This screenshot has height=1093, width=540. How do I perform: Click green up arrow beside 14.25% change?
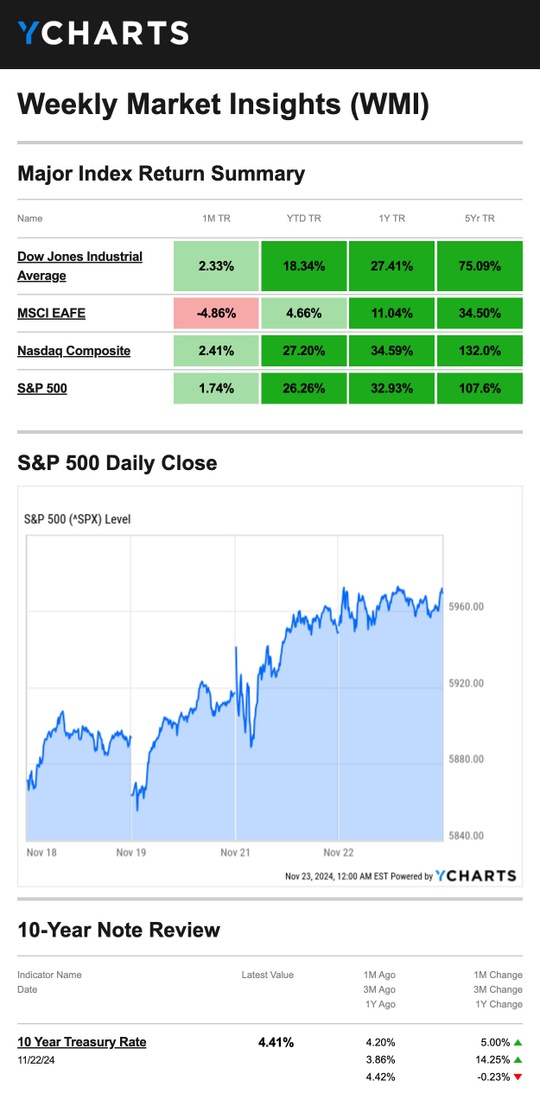point(518,1060)
